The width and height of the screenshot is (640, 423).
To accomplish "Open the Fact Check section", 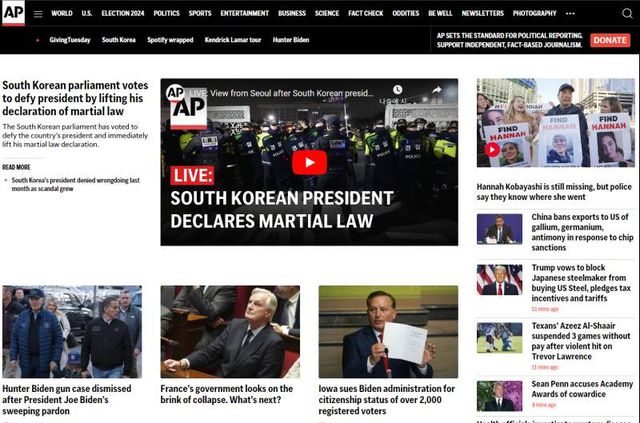I will pos(365,14).
